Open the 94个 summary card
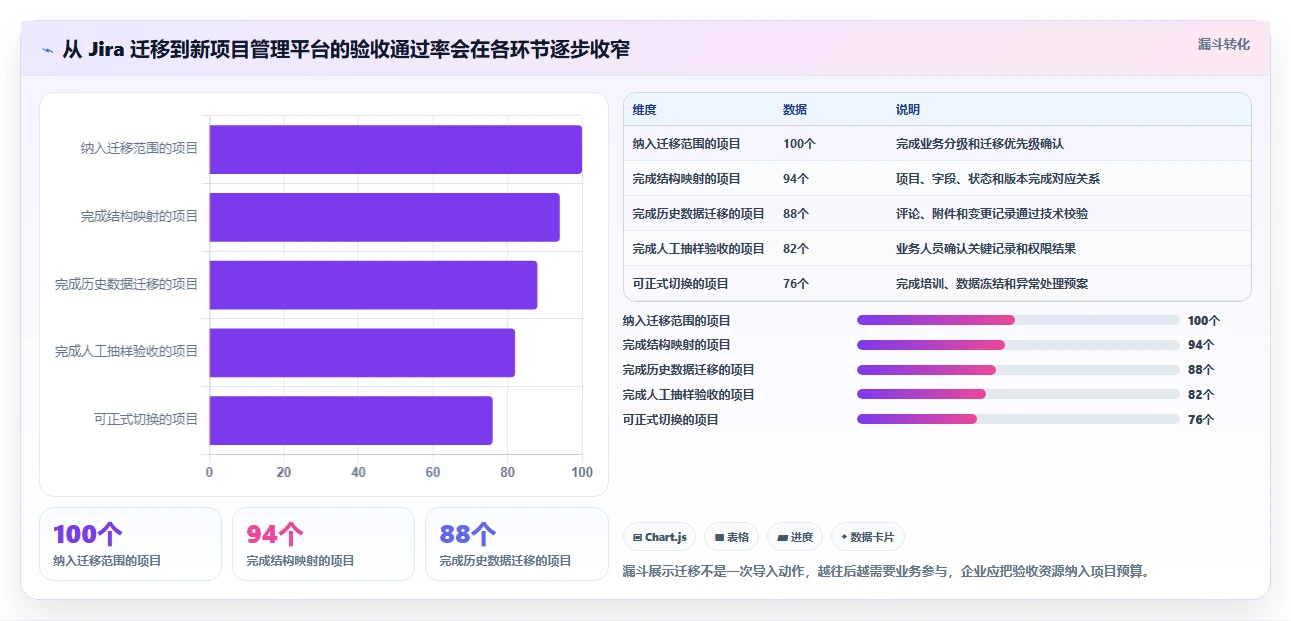This screenshot has height=621, width=1291. click(x=323, y=544)
